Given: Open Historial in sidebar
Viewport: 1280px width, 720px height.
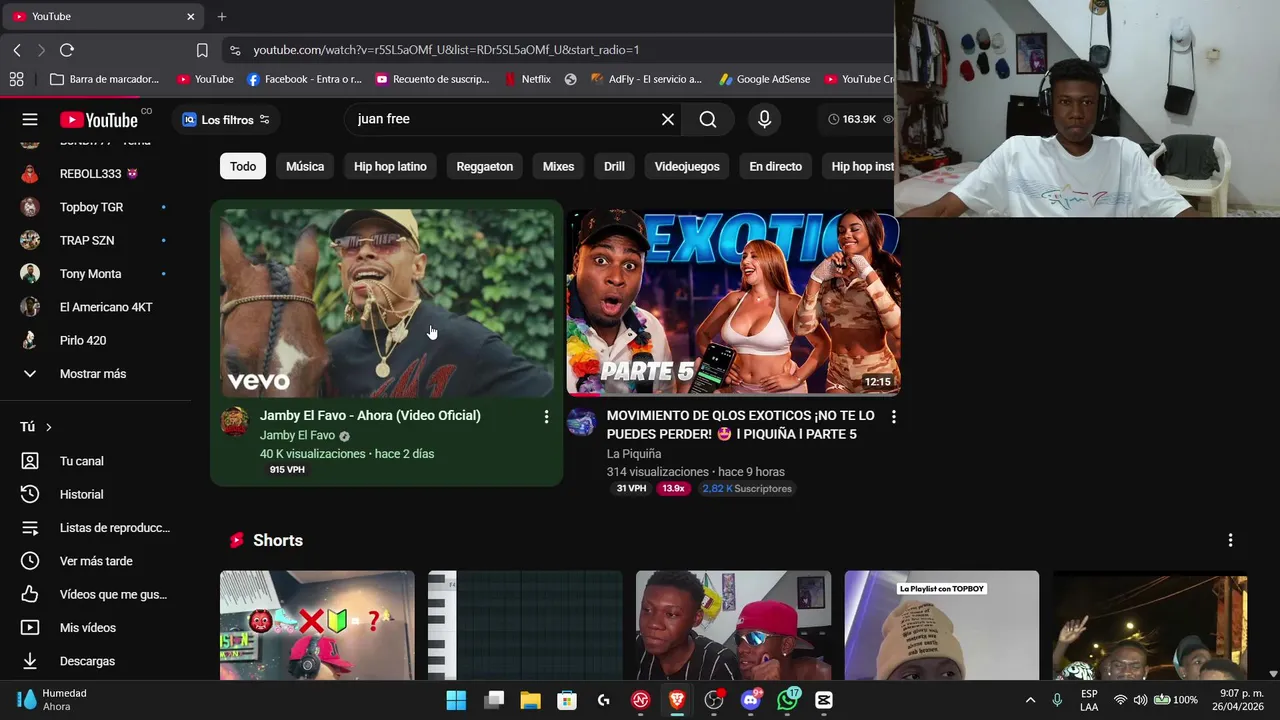Looking at the screenshot, I should pos(95,494).
